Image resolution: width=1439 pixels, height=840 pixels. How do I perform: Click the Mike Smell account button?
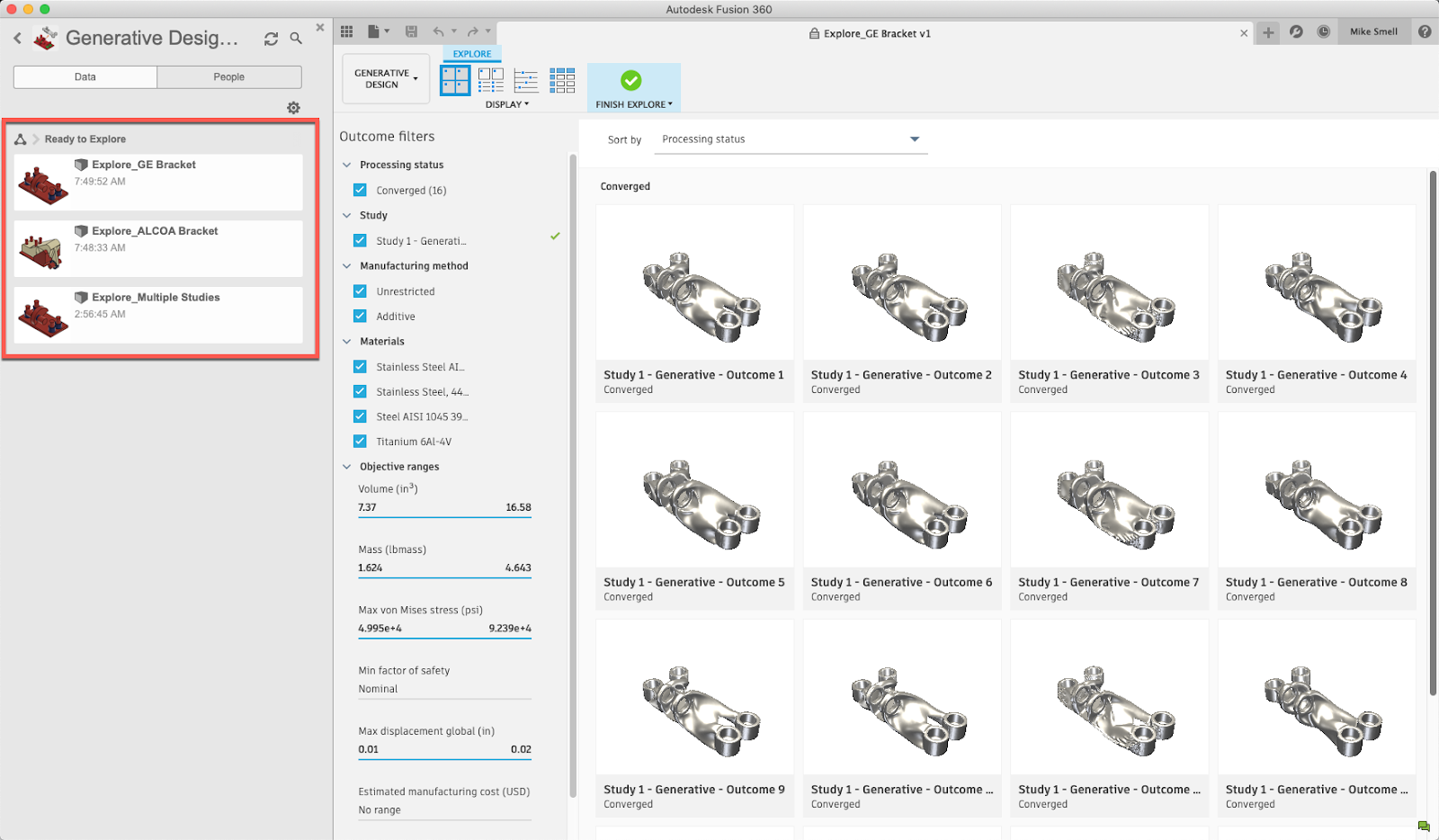click(x=1373, y=32)
